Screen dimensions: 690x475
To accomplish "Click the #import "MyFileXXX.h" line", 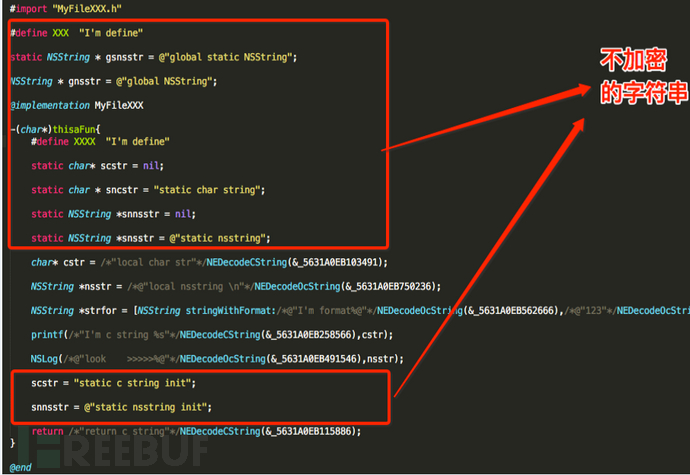I will pyautogui.click(x=66, y=9).
